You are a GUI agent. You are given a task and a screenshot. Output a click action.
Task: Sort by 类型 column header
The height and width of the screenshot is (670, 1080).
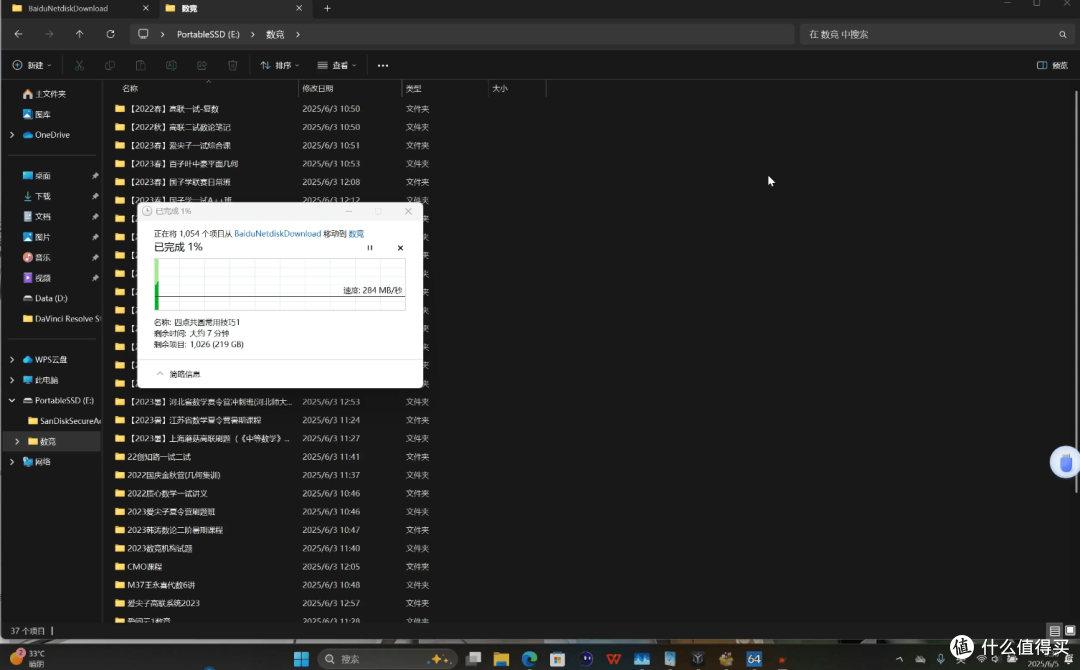[x=413, y=88]
